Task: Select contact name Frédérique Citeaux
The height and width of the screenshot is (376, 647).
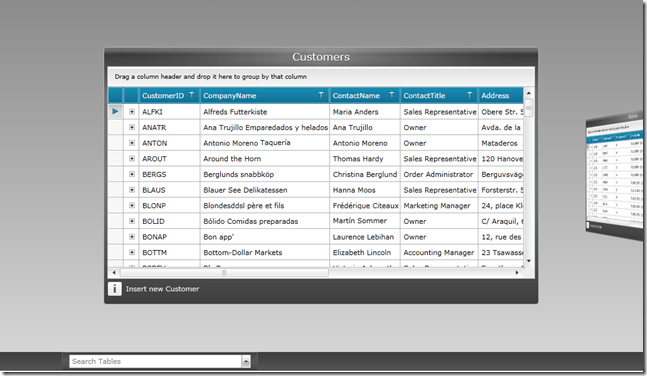Action: 365,206
